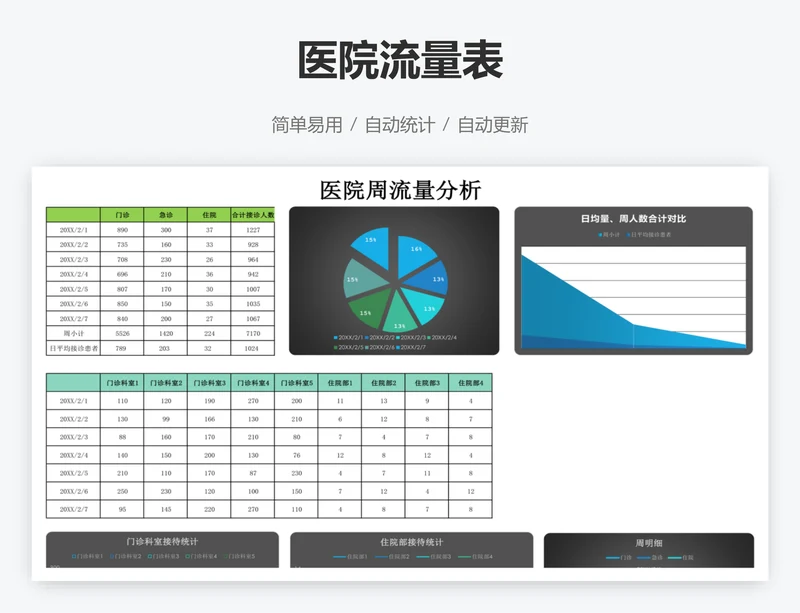Click the 20XX/2/6 row label in the department table

[x=73, y=491]
